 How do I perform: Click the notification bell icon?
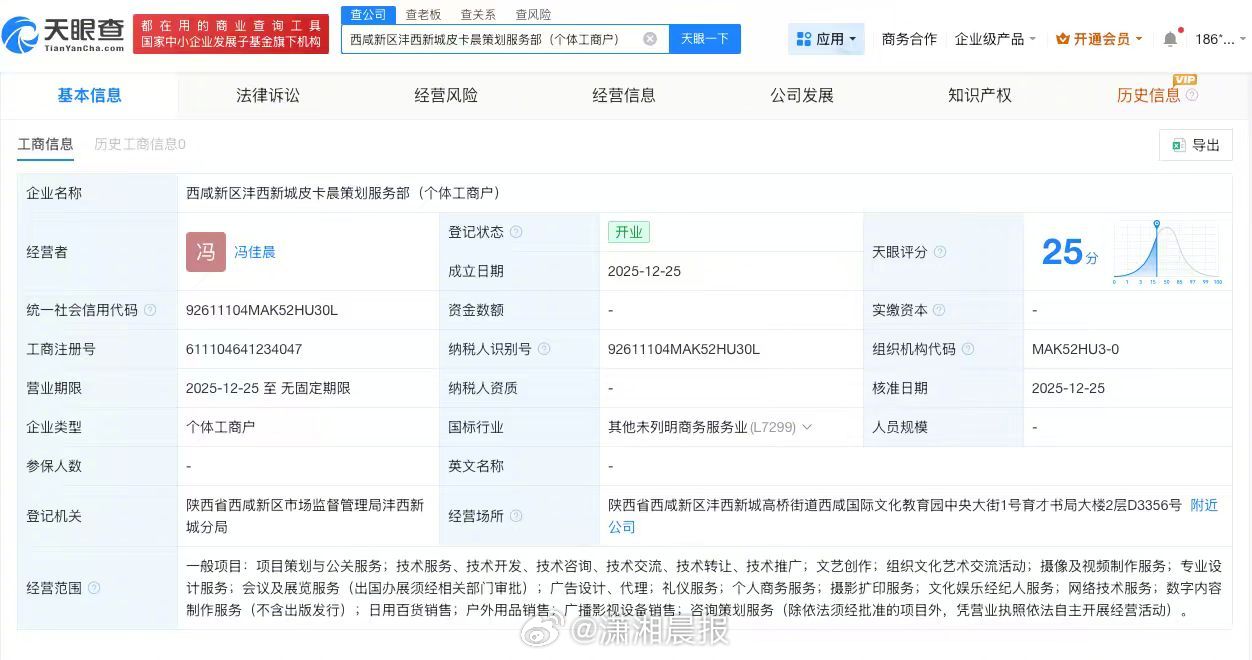tap(1171, 38)
